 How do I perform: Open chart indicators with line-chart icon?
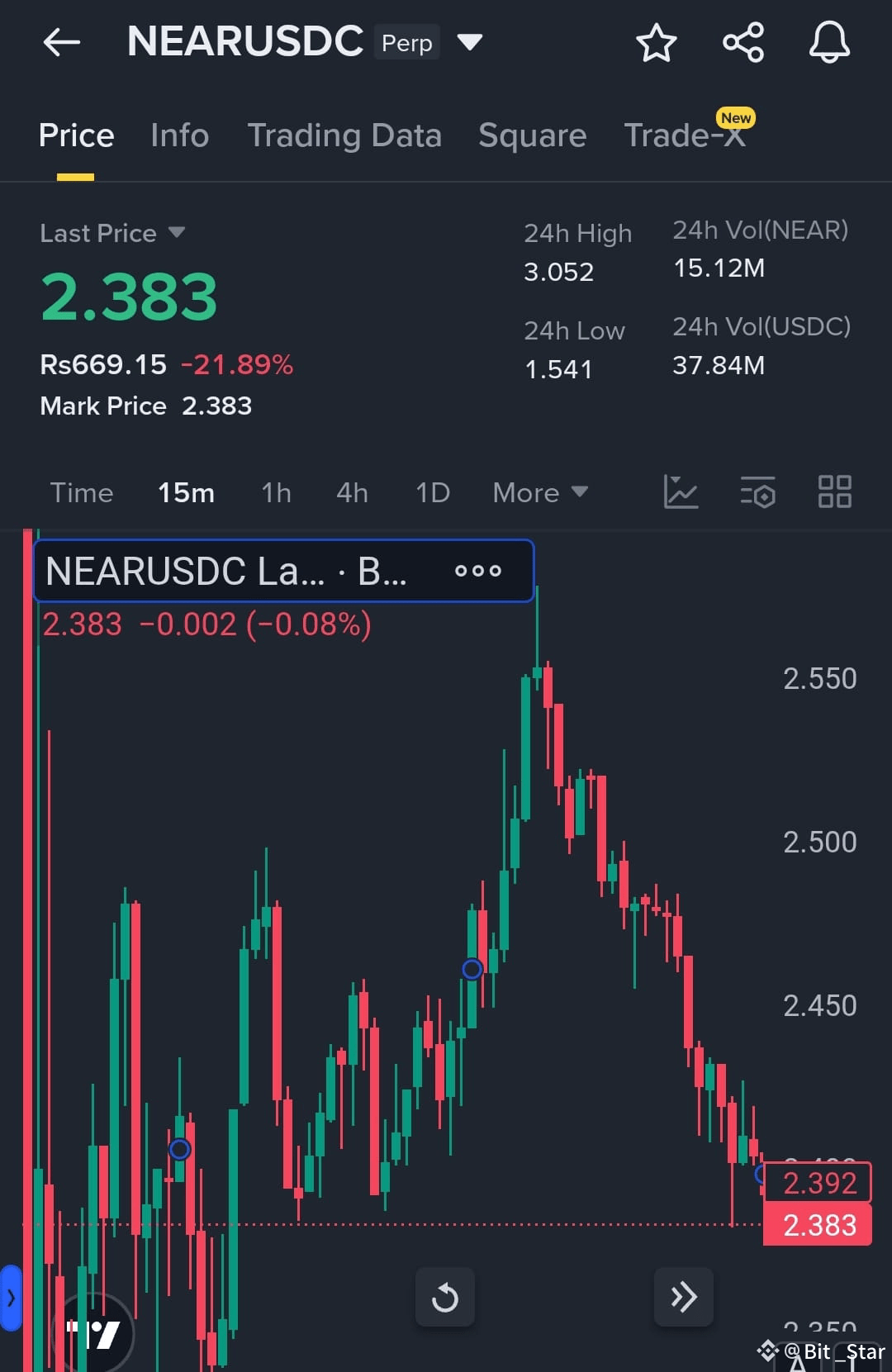(x=681, y=491)
